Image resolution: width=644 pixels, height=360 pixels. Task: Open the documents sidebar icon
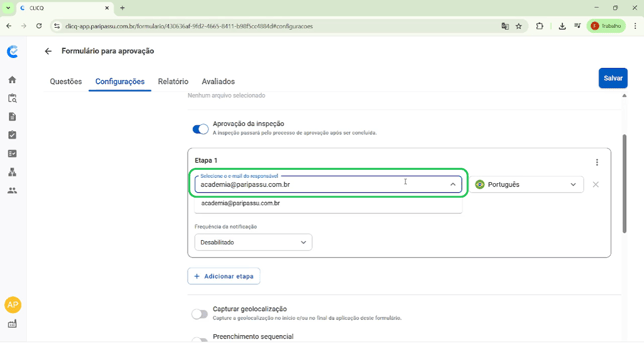12,117
